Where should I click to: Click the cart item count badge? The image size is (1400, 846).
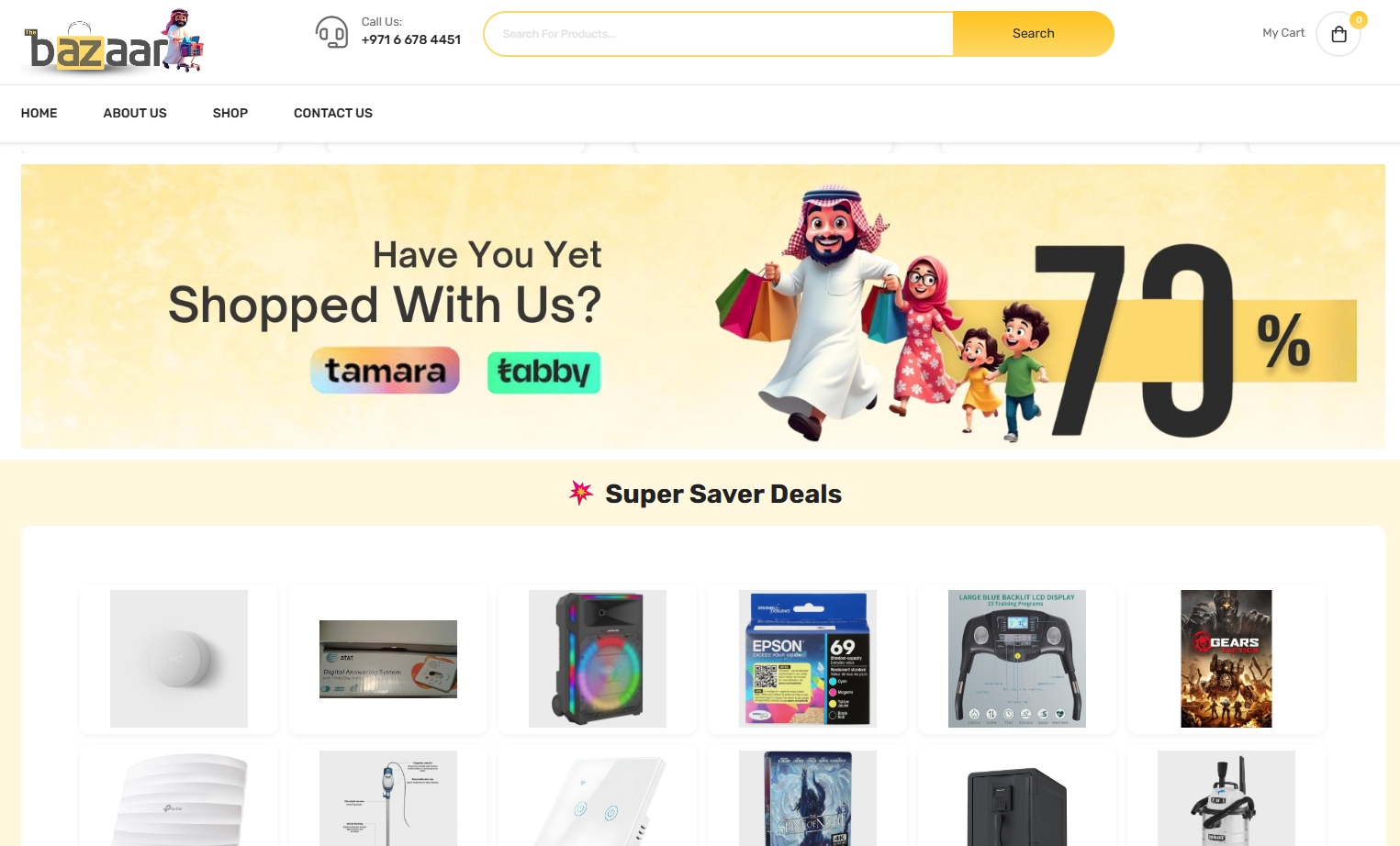(x=1359, y=19)
